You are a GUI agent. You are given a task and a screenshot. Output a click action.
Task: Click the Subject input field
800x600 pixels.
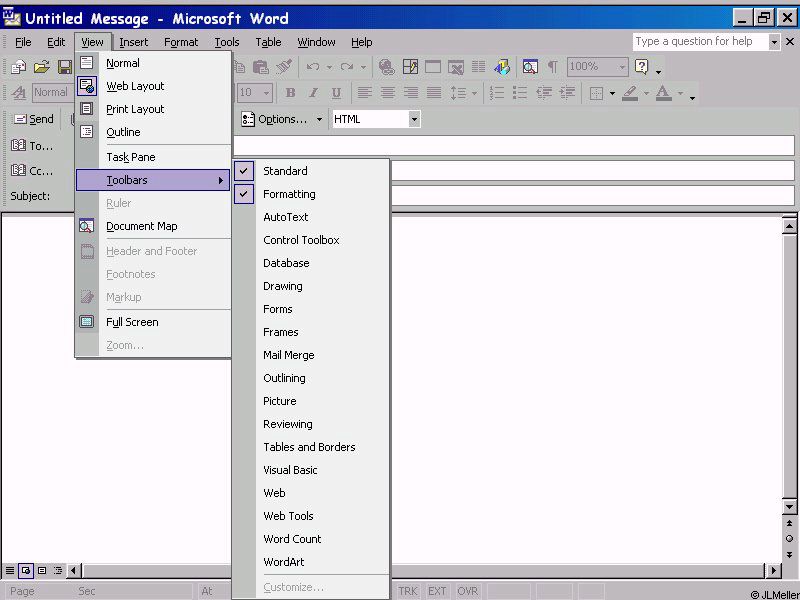[590, 196]
